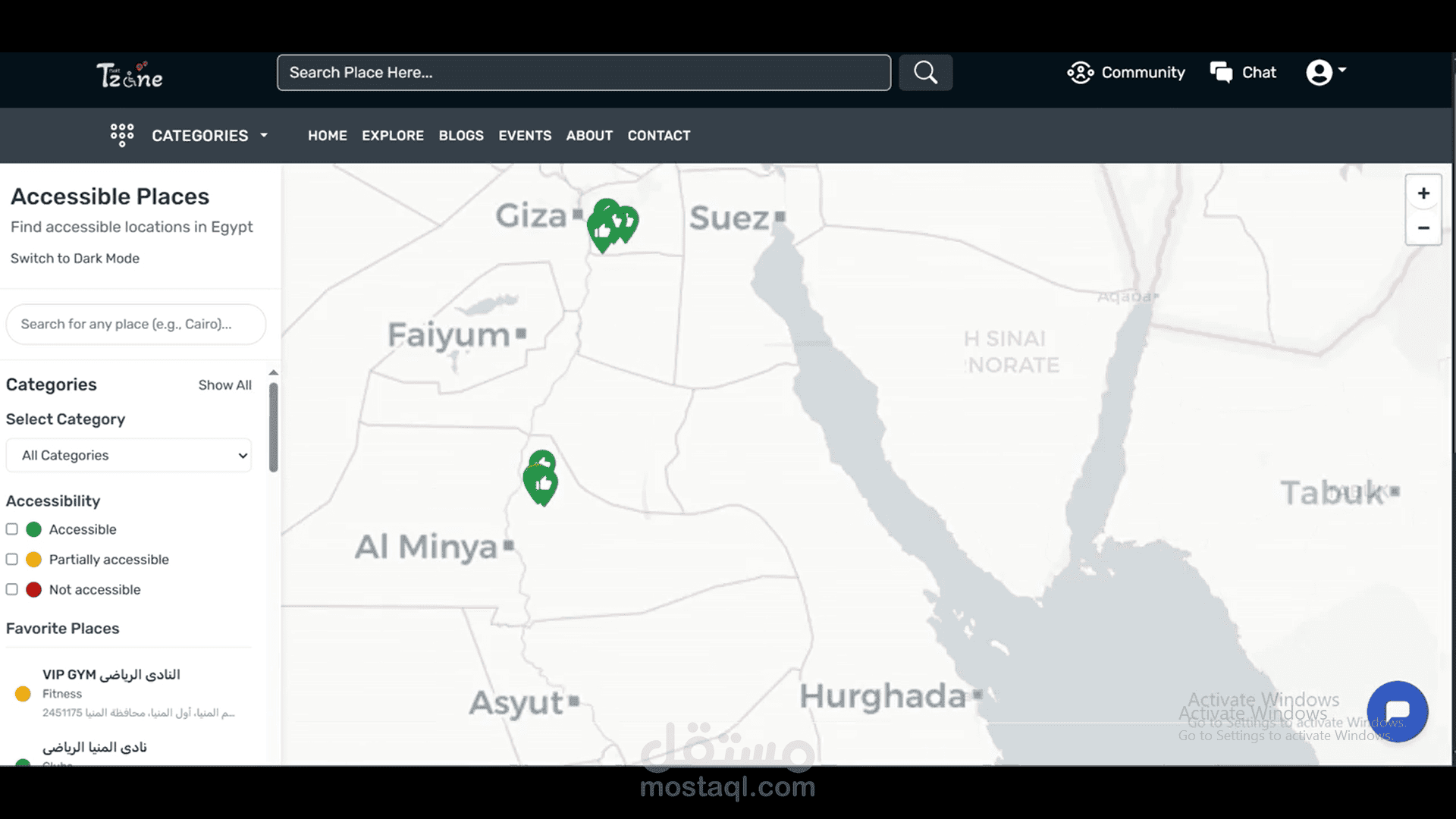Click the Show All link
This screenshot has width=1456, height=819.
tap(225, 385)
